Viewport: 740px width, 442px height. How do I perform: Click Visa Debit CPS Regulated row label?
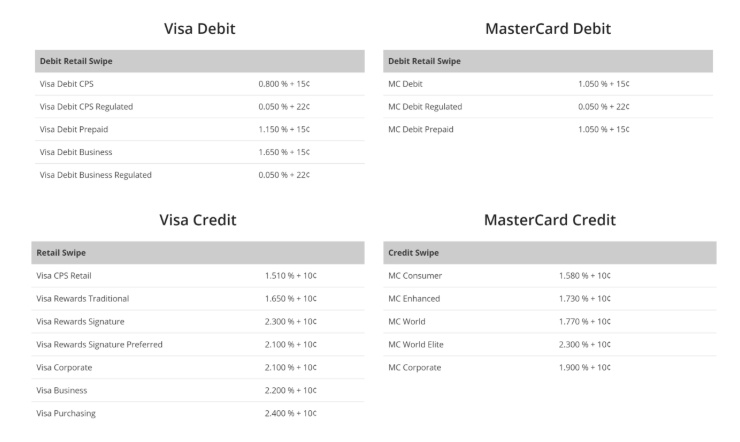[86, 106]
